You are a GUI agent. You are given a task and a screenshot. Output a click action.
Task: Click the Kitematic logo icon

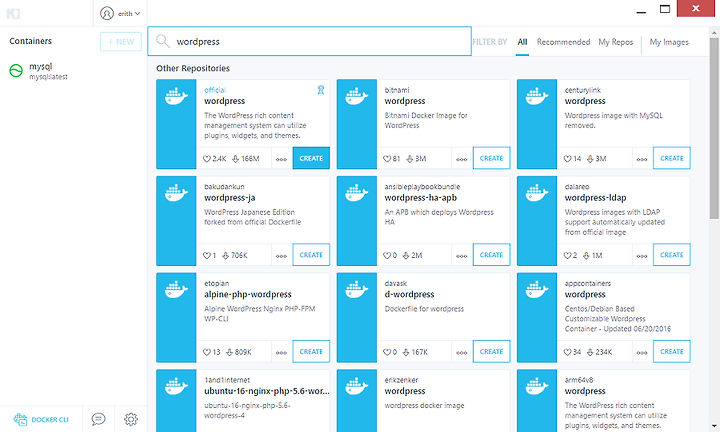click(13, 14)
